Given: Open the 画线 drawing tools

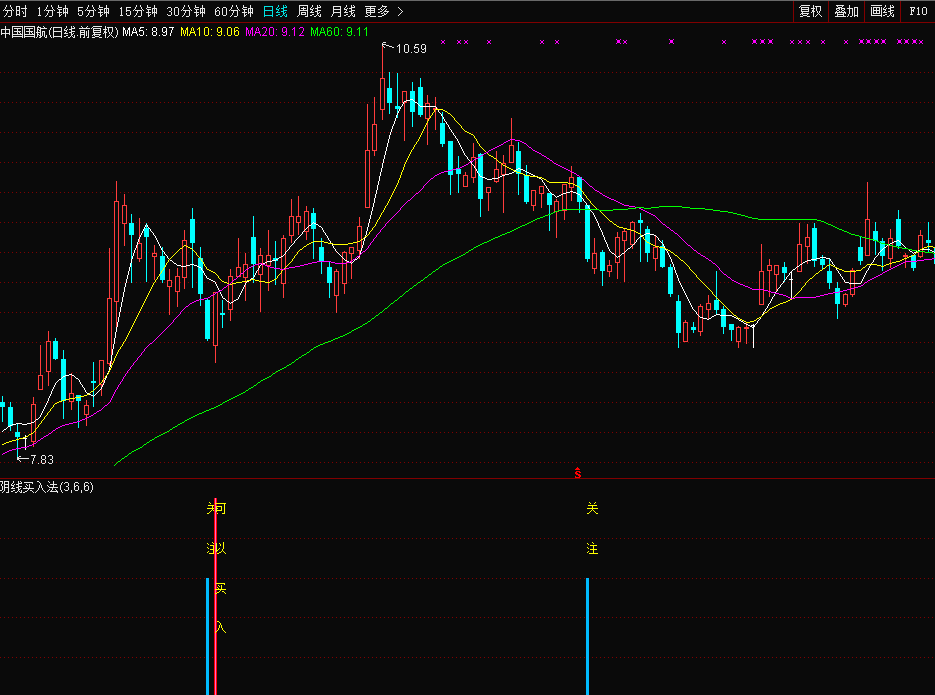Looking at the screenshot, I should [x=882, y=12].
